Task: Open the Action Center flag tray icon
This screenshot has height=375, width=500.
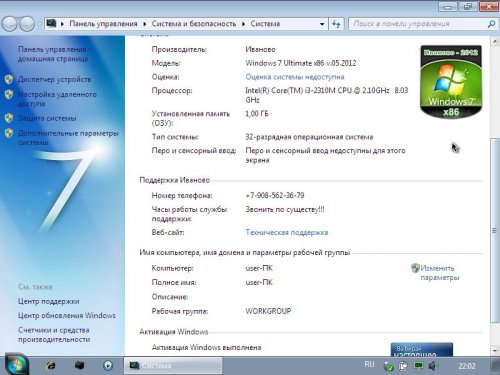Action: 403,366
